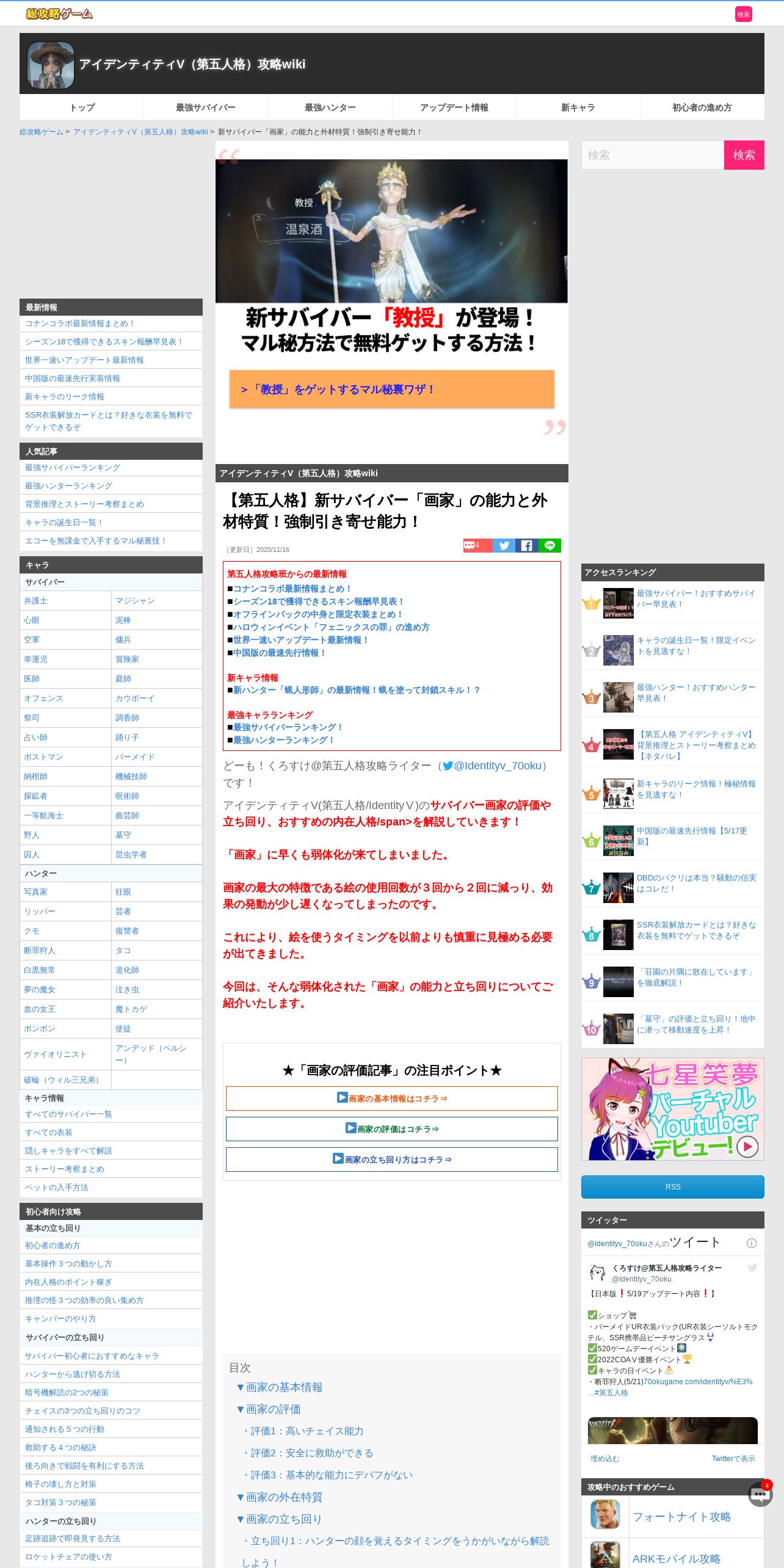Viewport: 784px width, 1568px height.
Task: Open 最強サバイバーランキング in 人気記事 sidebar
Action: pos(72,468)
